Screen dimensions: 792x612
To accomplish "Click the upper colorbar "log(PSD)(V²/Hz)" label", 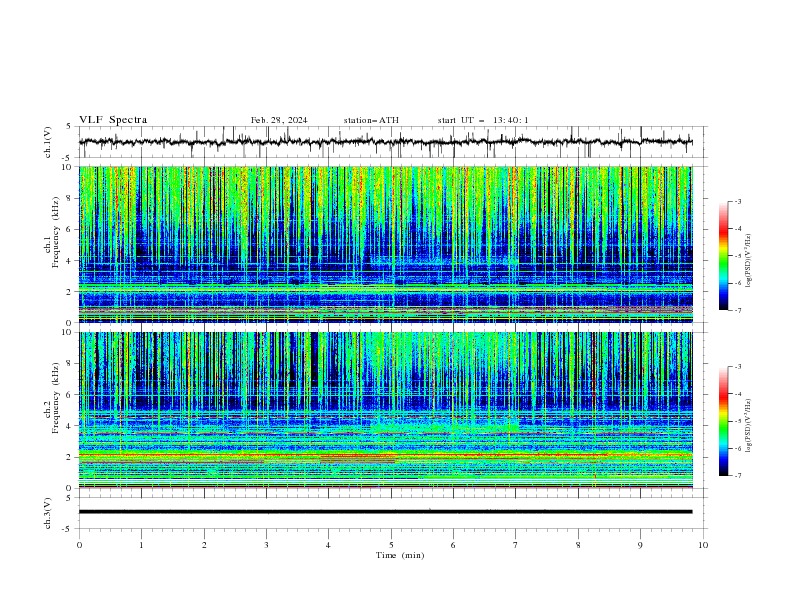I will (749, 261).
